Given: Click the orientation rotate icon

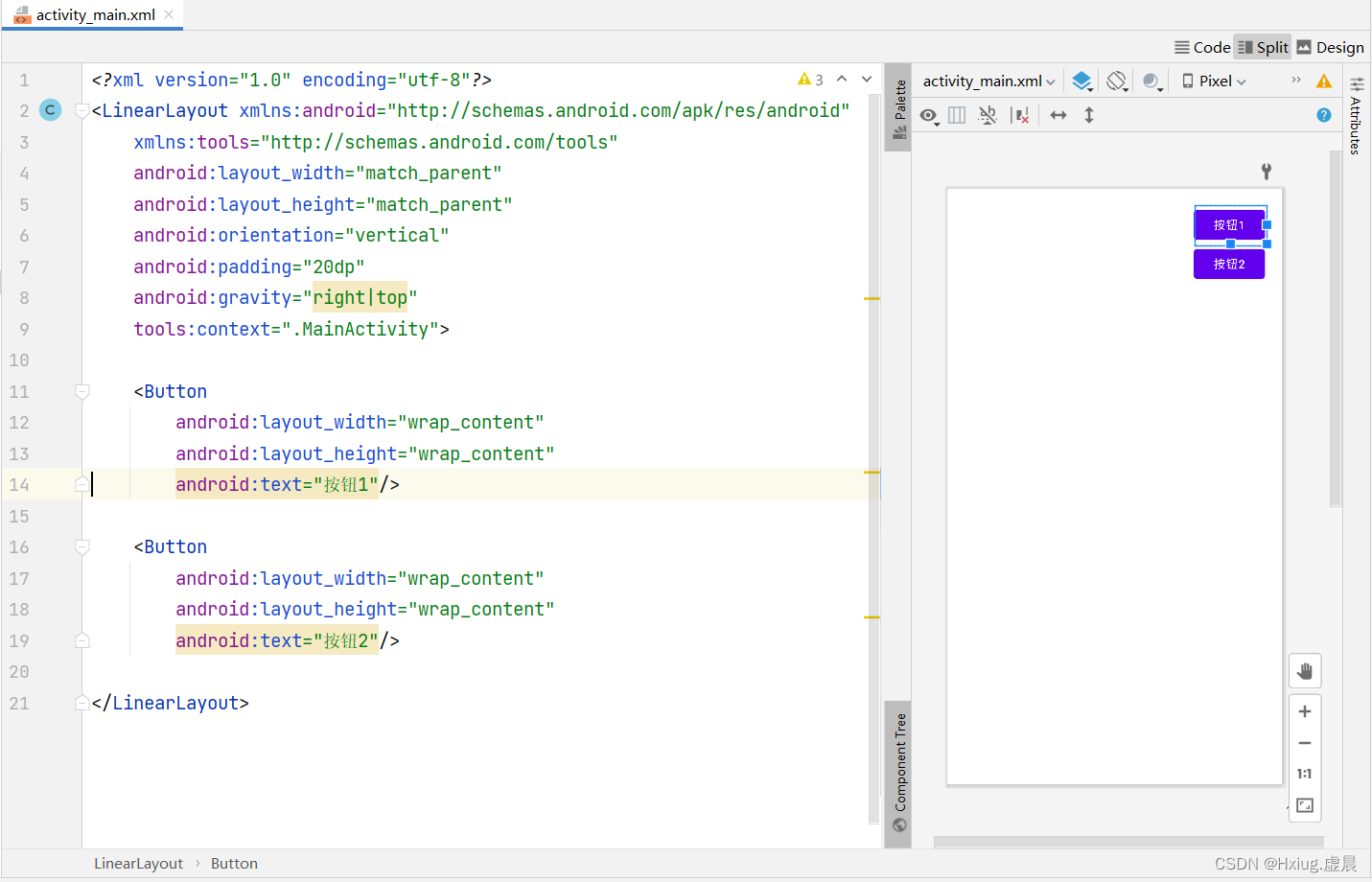Looking at the screenshot, I should point(1117,81).
